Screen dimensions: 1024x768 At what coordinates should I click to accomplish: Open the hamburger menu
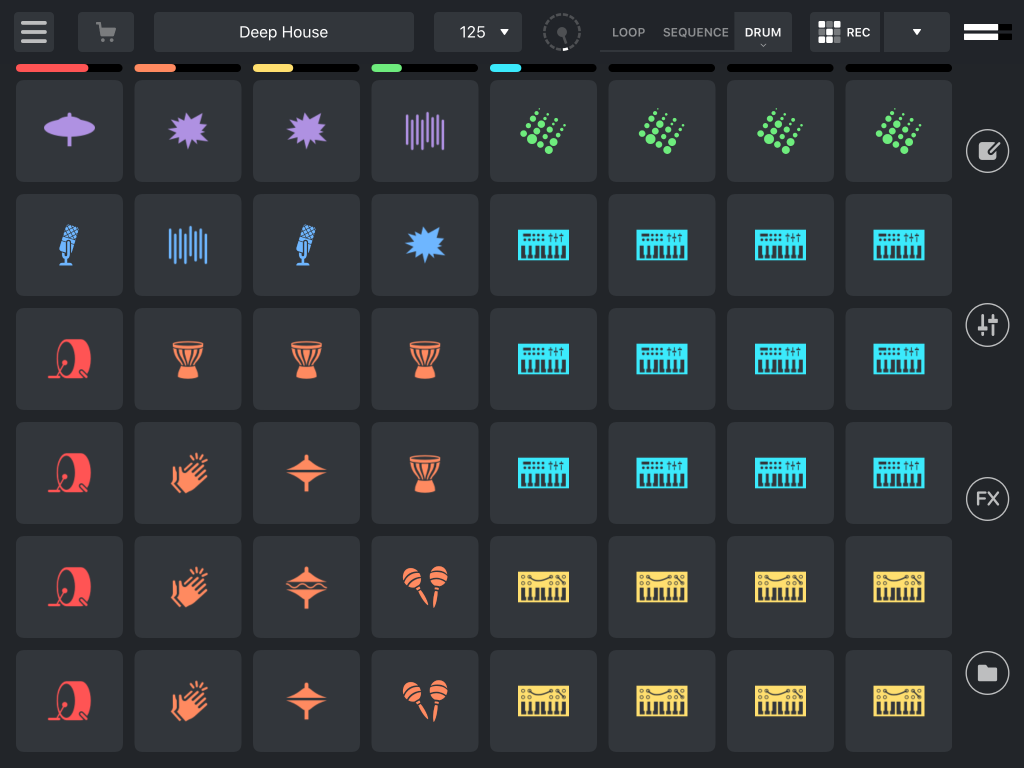pos(33,31)
